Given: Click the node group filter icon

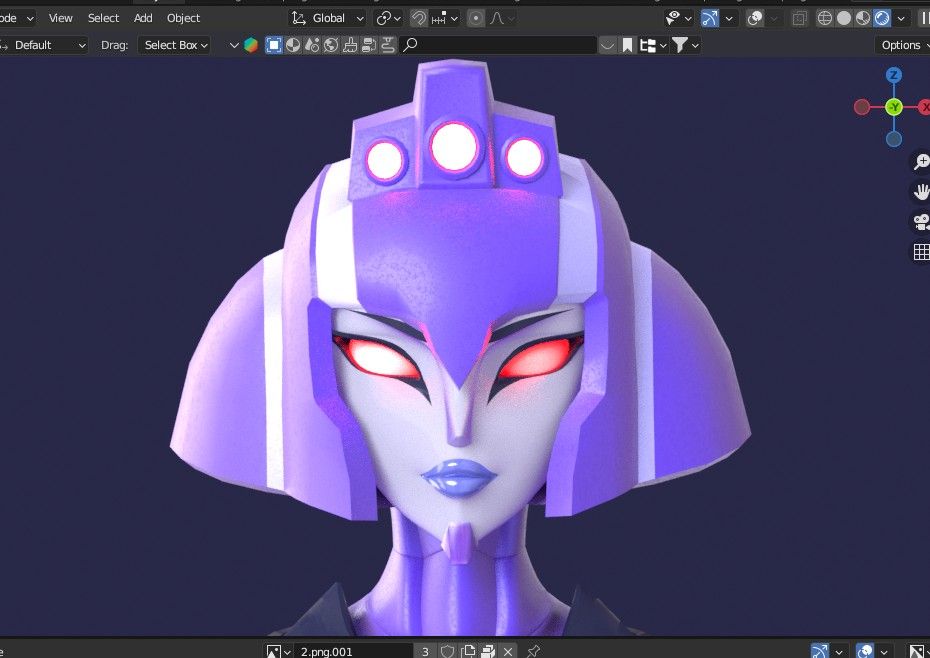Looking at the screenshot, I should tap(369, 45).
